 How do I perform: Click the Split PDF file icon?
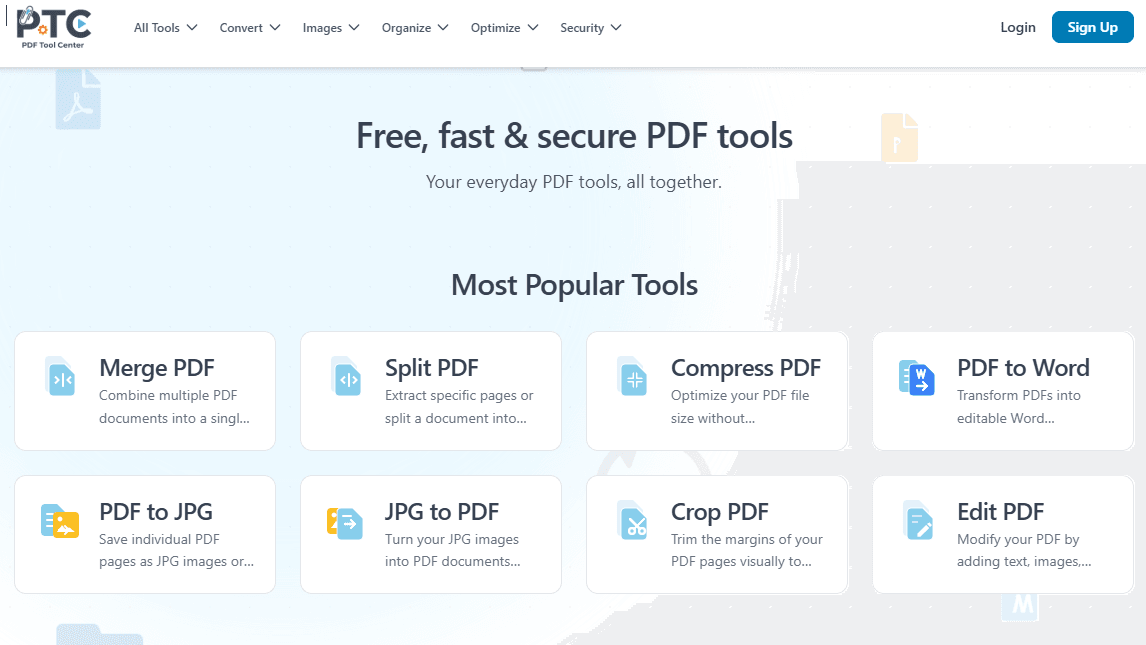[x=346, y=376]
